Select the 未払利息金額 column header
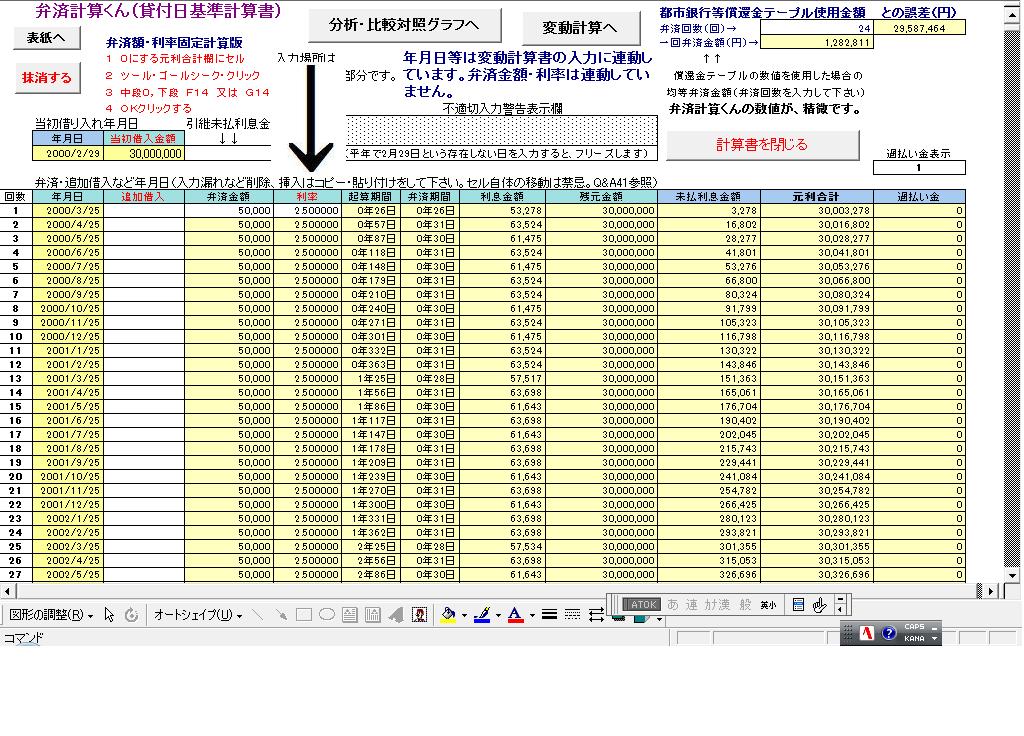 coord(709,197)
